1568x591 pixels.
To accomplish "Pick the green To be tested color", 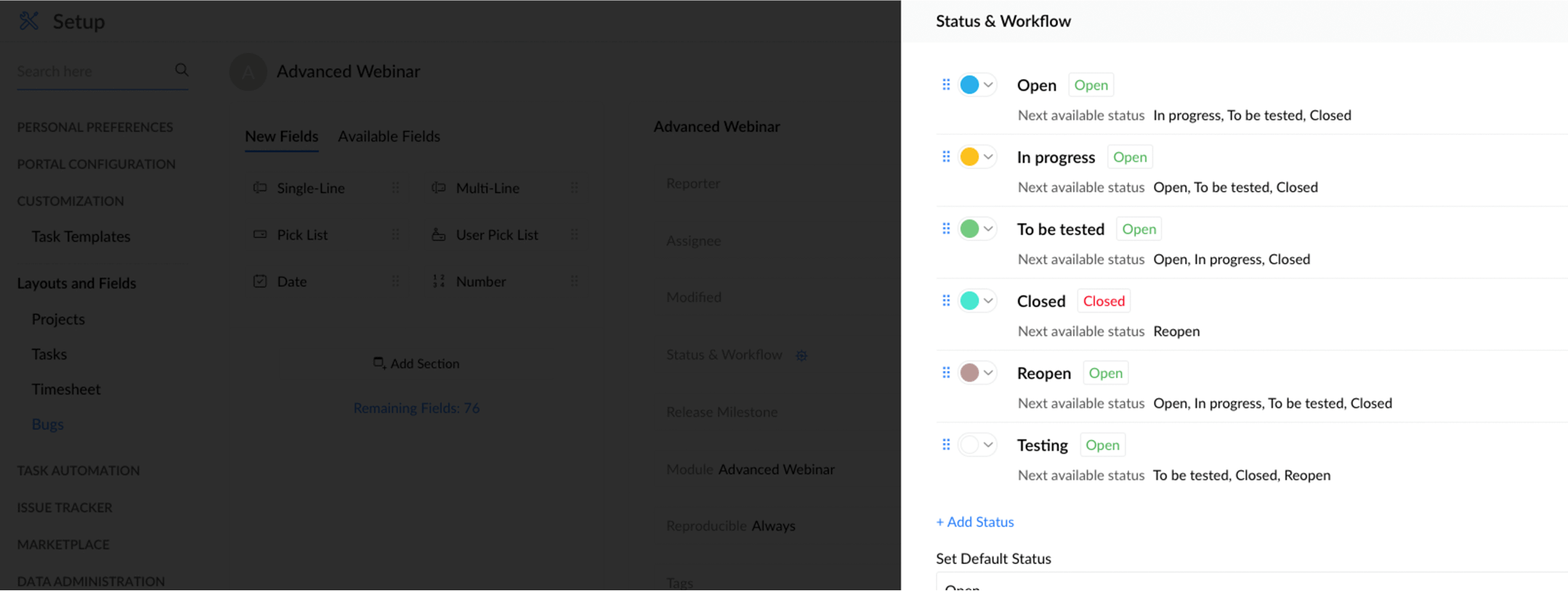I will pos(969,229).
